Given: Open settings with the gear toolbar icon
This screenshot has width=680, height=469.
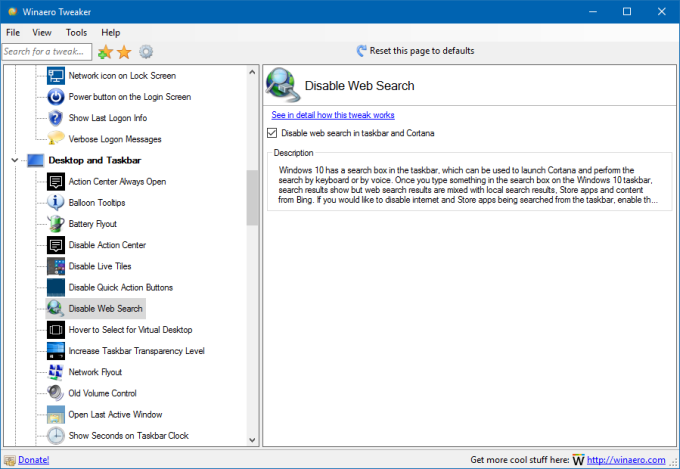Looking at the screenshot, I should (x=146, y=52).
